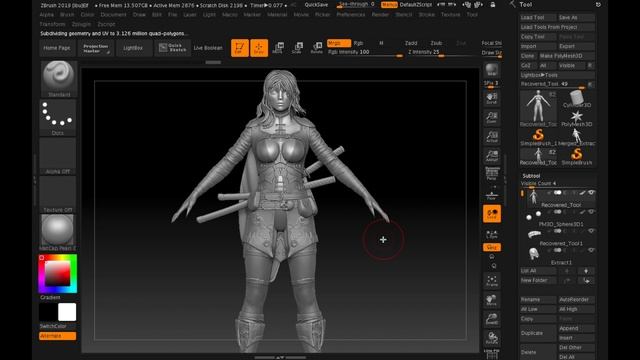Image resolution: width=640 pixels, height=360 pixels.
Task: Click the QuickSave button
Action: coord(316,4)
